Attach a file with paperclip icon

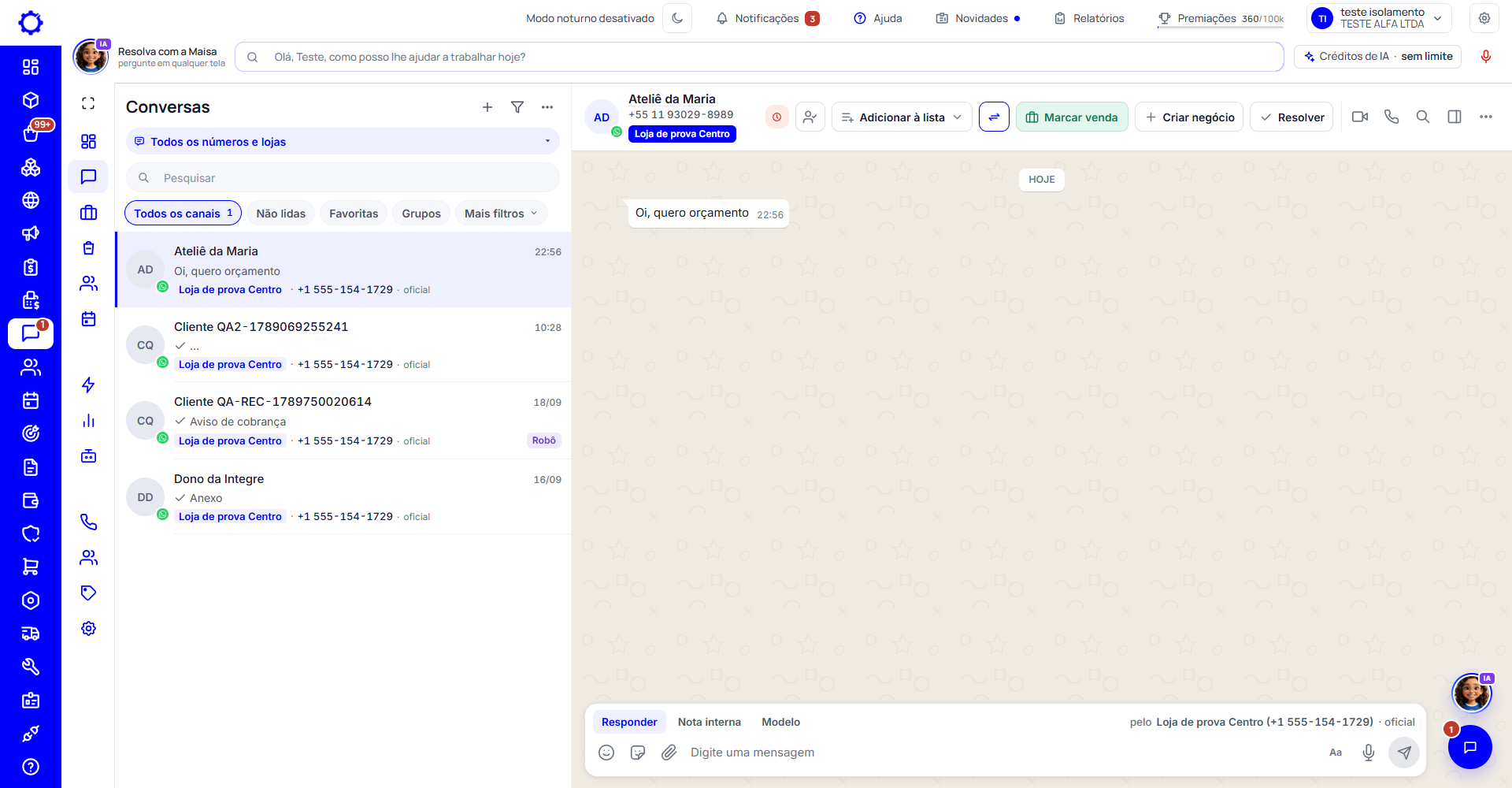pyautogui.click(x=669, y=753)
